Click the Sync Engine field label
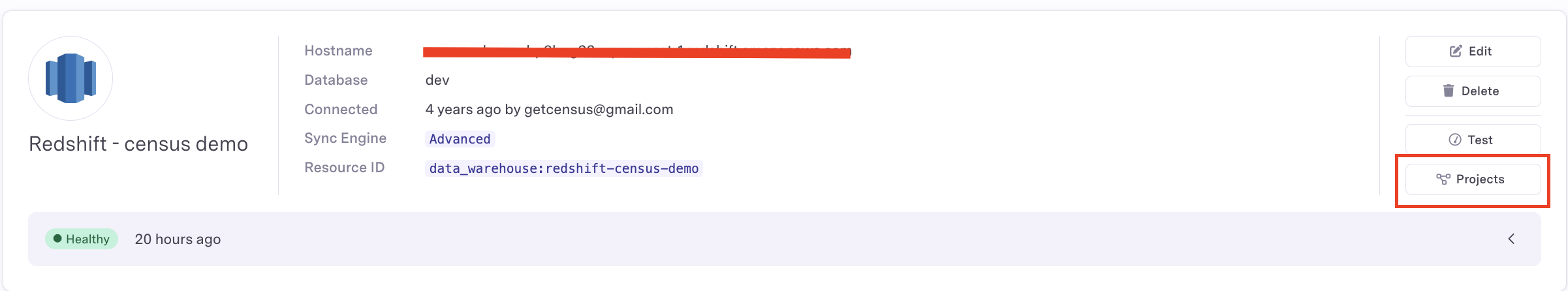The width and height of the screenshot is (1568, 291). point(345,138)
